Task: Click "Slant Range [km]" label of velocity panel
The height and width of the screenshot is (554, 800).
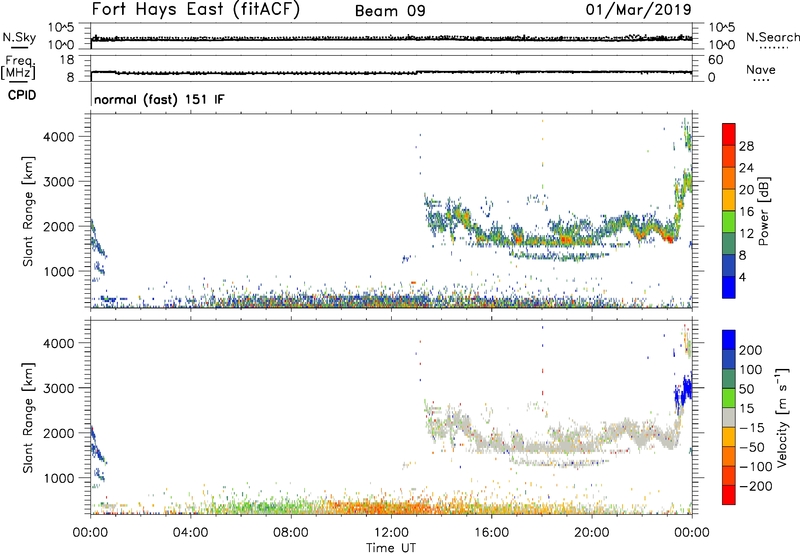Action: [x=28, y=418]
